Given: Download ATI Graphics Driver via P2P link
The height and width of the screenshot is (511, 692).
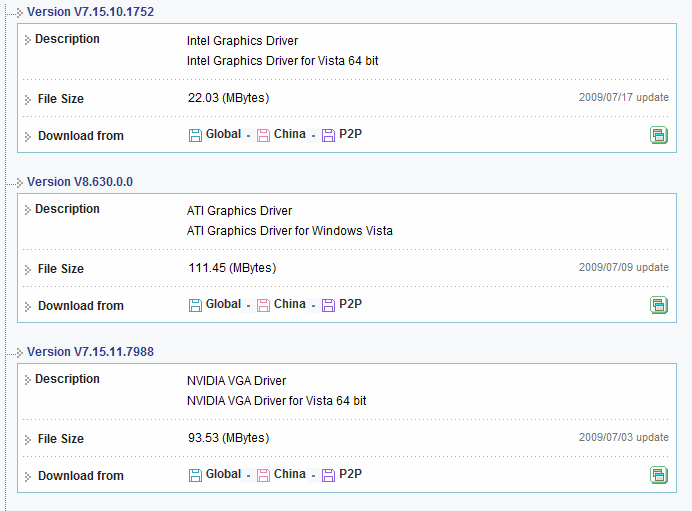Looking at the screenshot, I should [x=350, y=304].
